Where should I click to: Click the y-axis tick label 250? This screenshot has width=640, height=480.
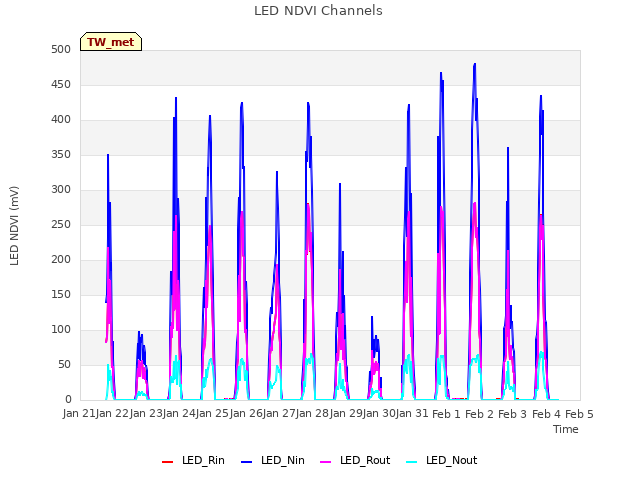[61, 224]
